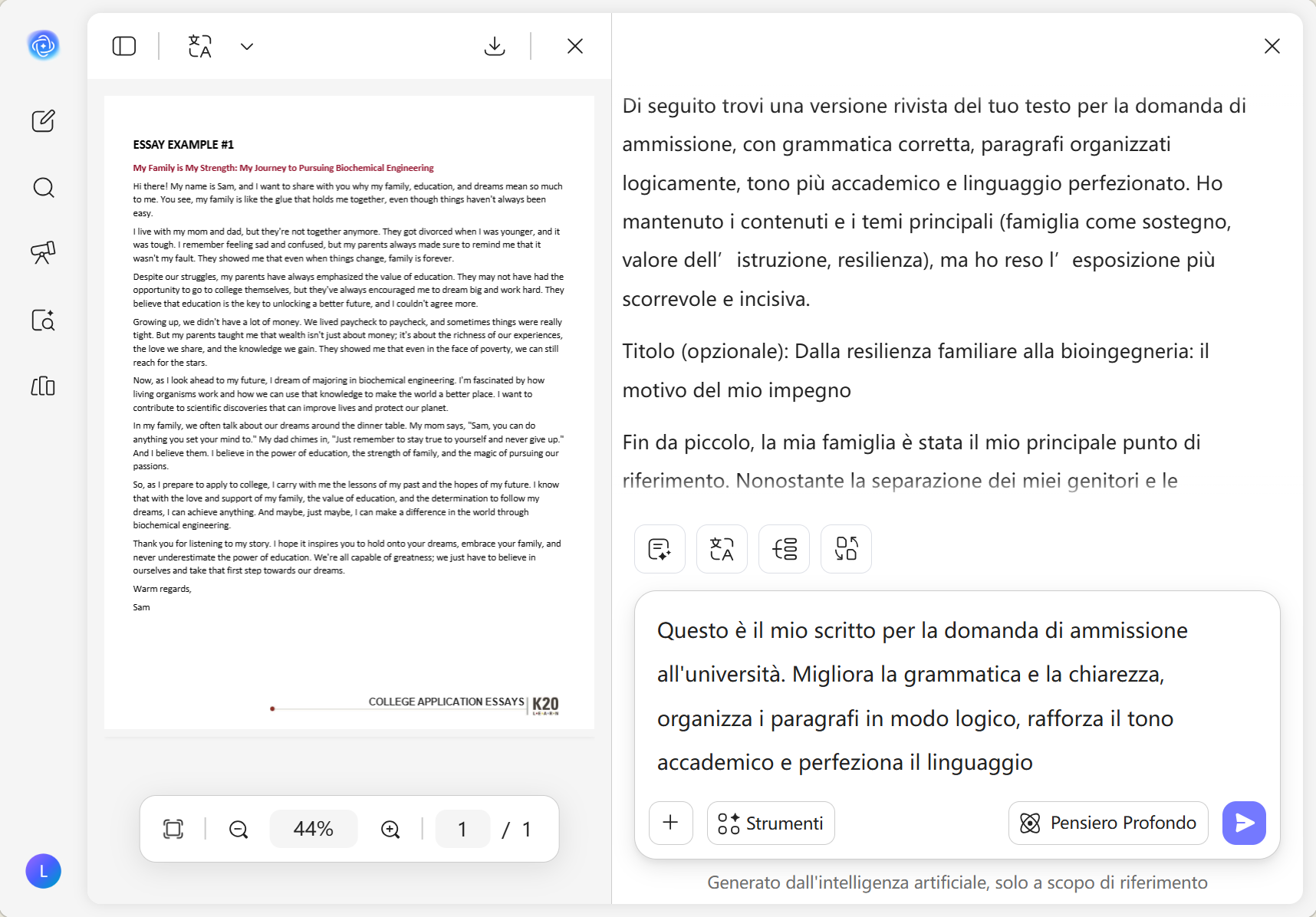1316x917 pixels.
Task: Open the library books icon in sidebar
Action: pos(43,386)
